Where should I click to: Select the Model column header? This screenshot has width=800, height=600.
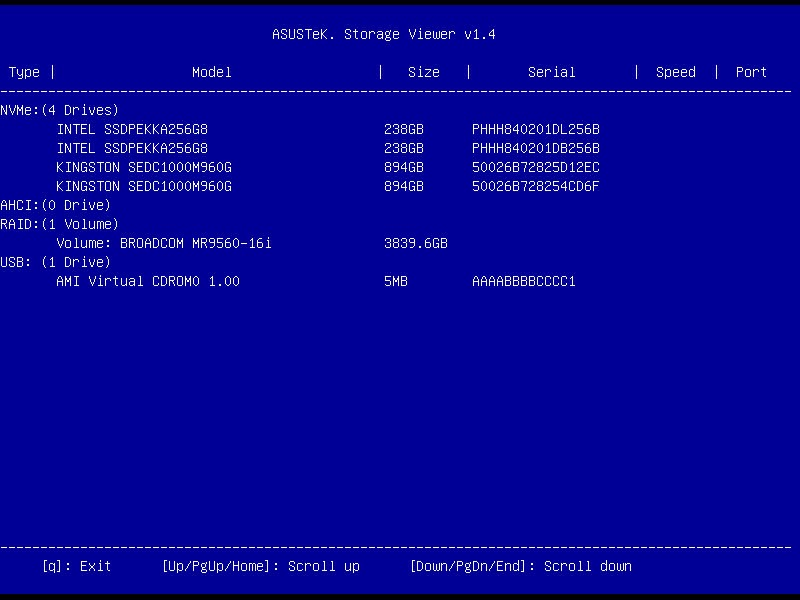click(212, 72)
